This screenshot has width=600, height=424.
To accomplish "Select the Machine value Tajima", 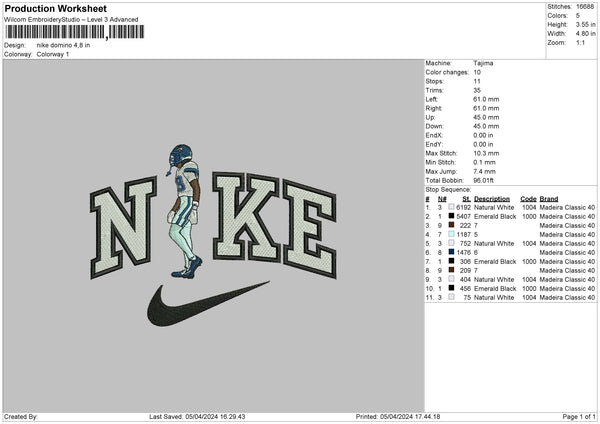I will tap(483, 63).
